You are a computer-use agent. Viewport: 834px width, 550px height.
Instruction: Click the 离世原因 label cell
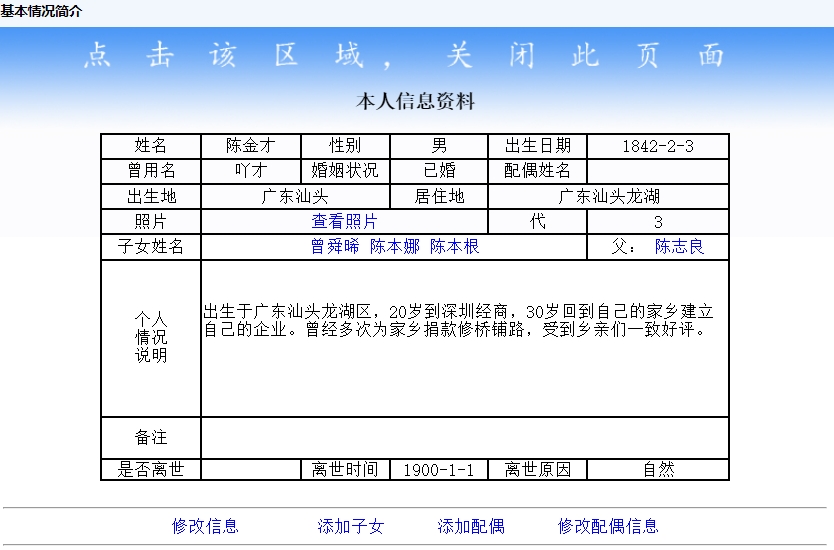pyautogui.click(x=537, y=470)
